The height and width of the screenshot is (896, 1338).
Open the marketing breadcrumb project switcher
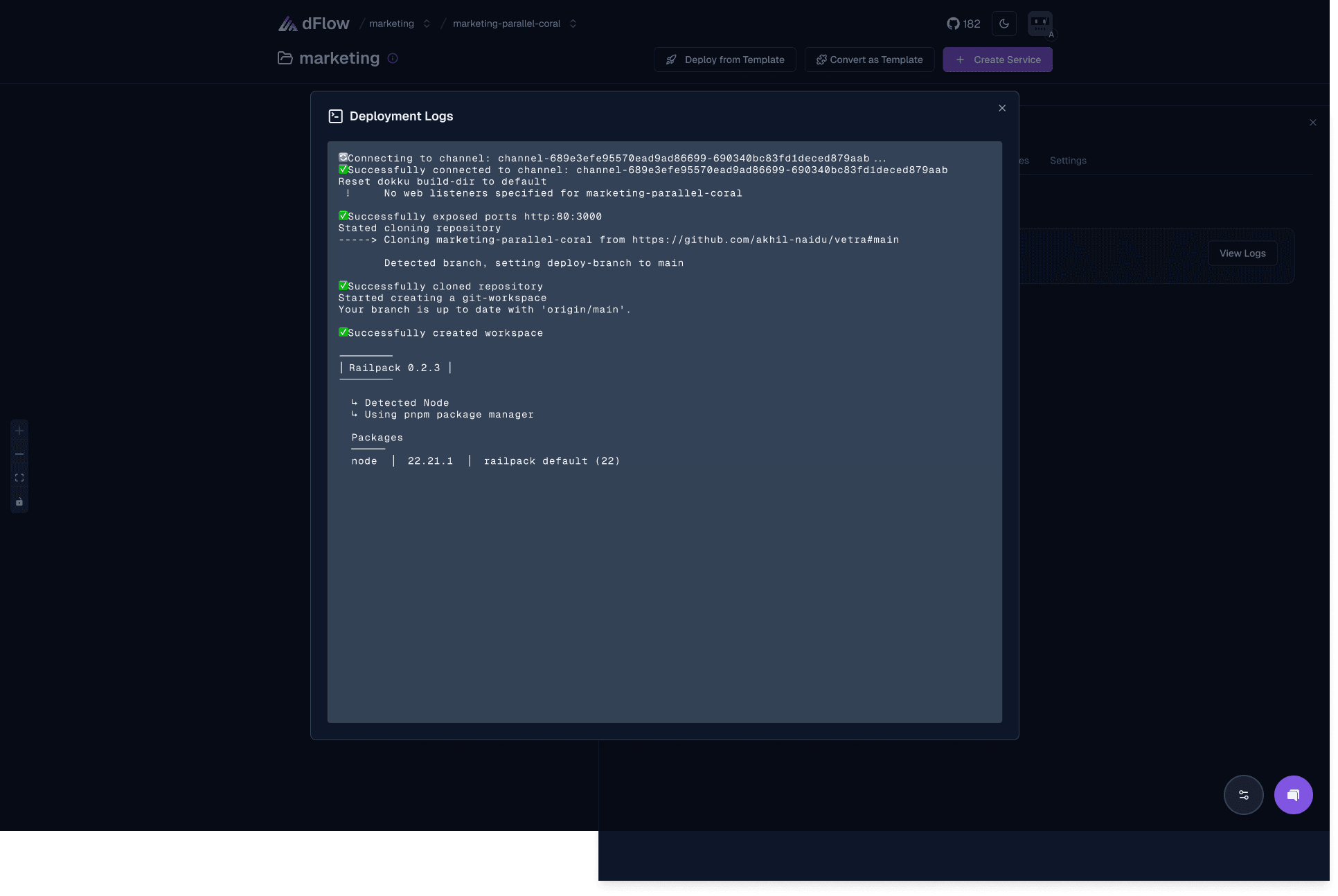(x=426, y=23)
